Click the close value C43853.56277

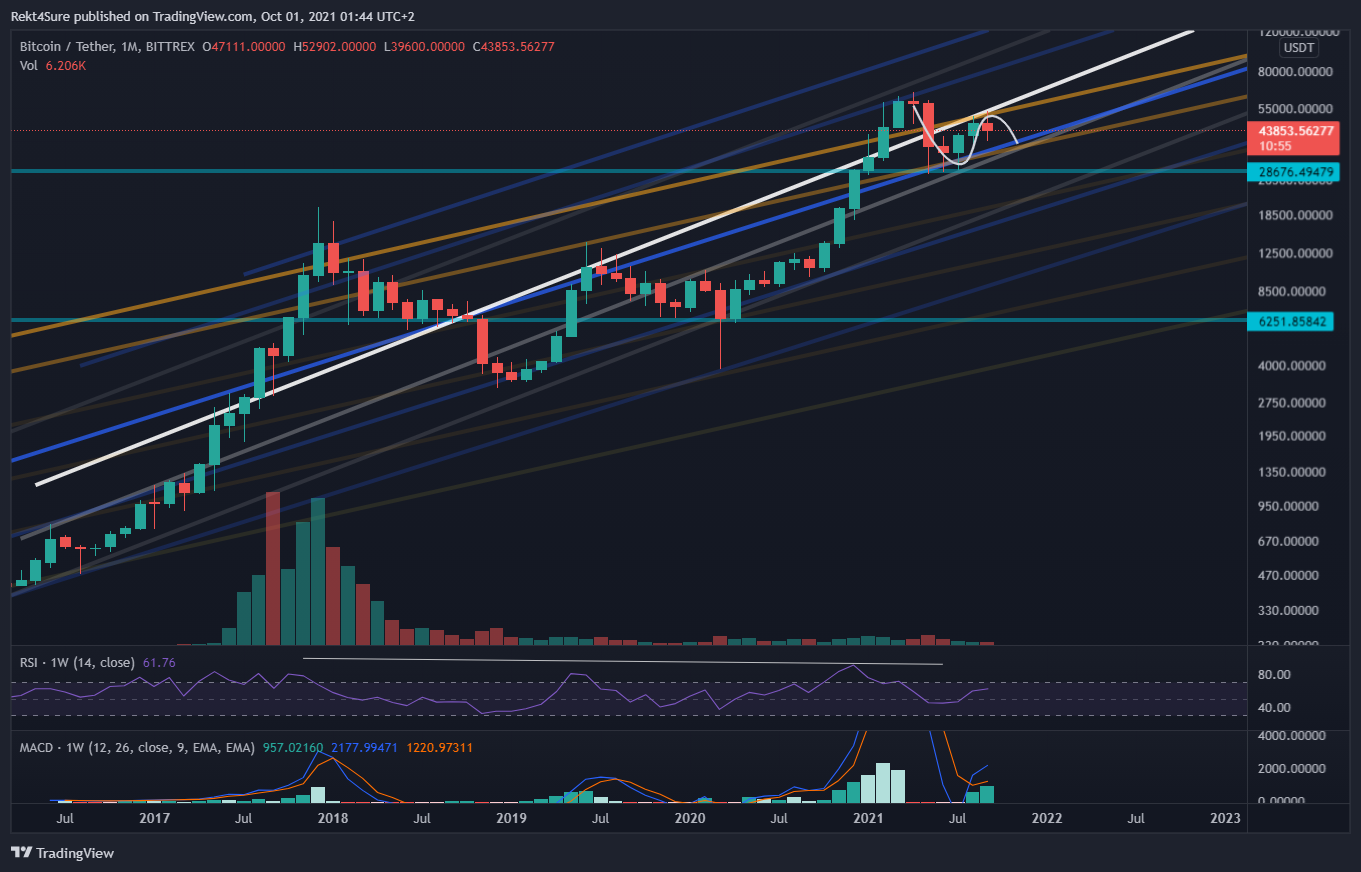click(513, 47)
